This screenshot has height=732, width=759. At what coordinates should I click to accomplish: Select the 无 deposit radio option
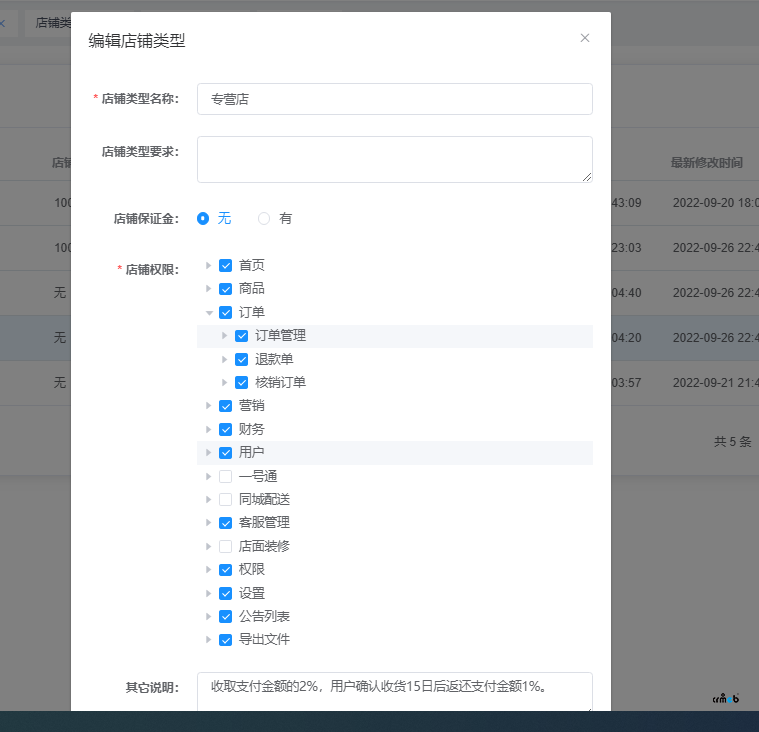click(x=204, y=218)
